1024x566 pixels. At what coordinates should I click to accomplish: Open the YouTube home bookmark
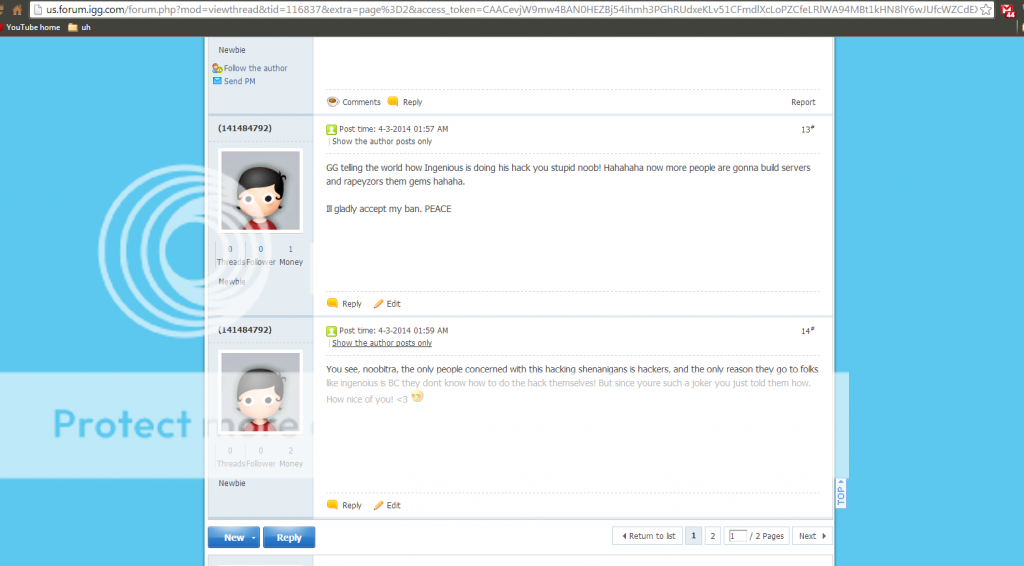[x=33, y=27]
